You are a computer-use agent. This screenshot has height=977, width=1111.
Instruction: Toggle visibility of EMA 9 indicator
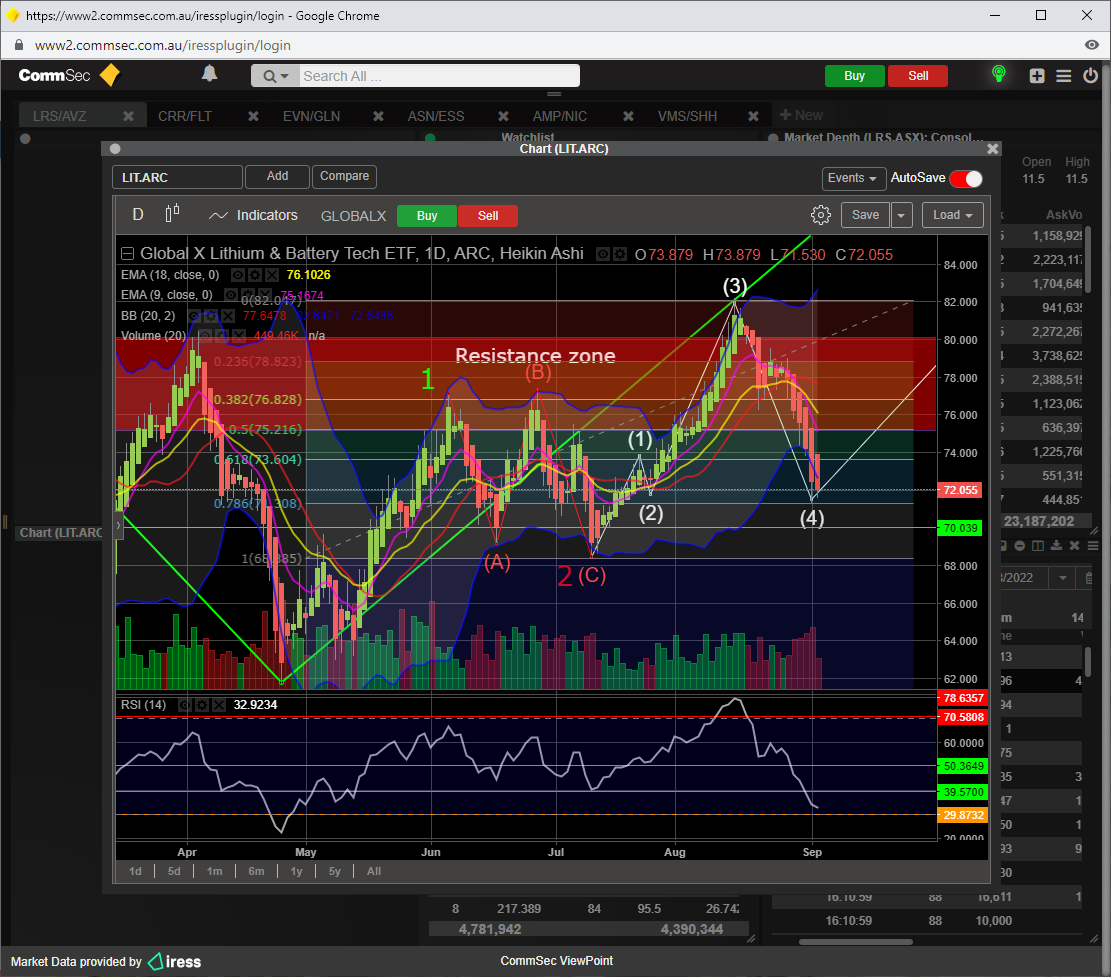pos(231,295)
